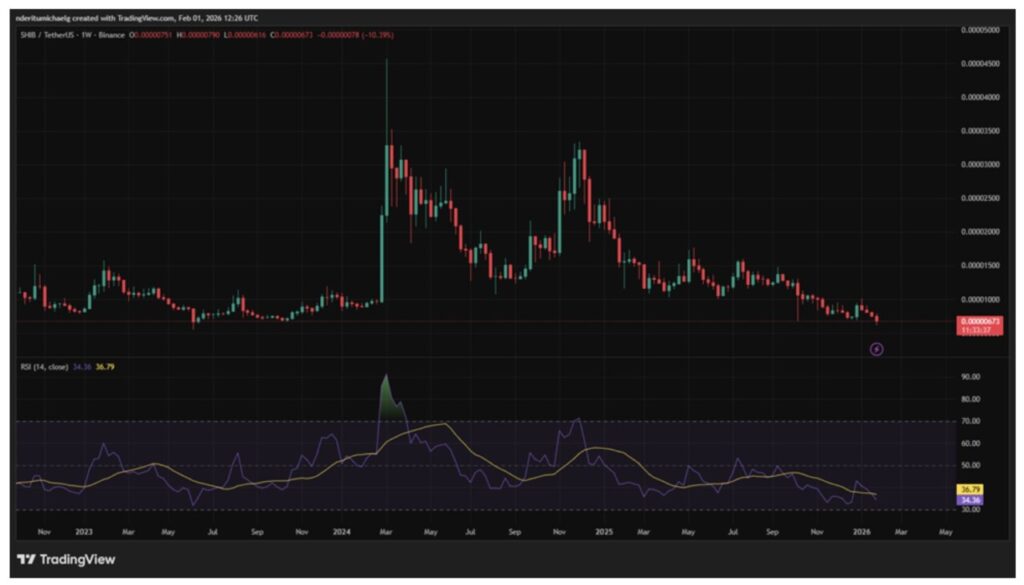
Task: Click the purple lightning bolt event icon
Action: pos(877,349)
